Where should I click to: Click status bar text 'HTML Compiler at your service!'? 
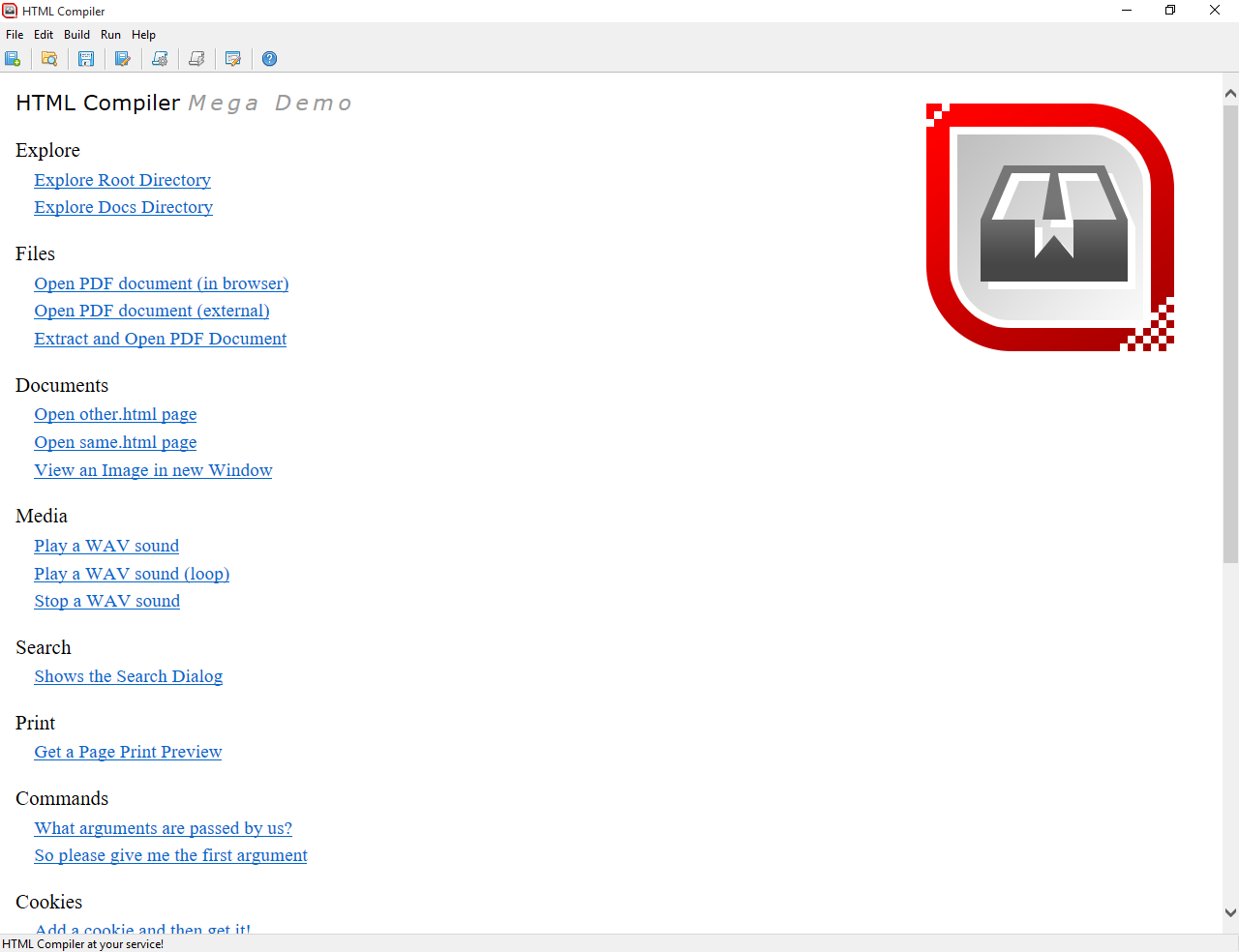(x=83, y=944)
